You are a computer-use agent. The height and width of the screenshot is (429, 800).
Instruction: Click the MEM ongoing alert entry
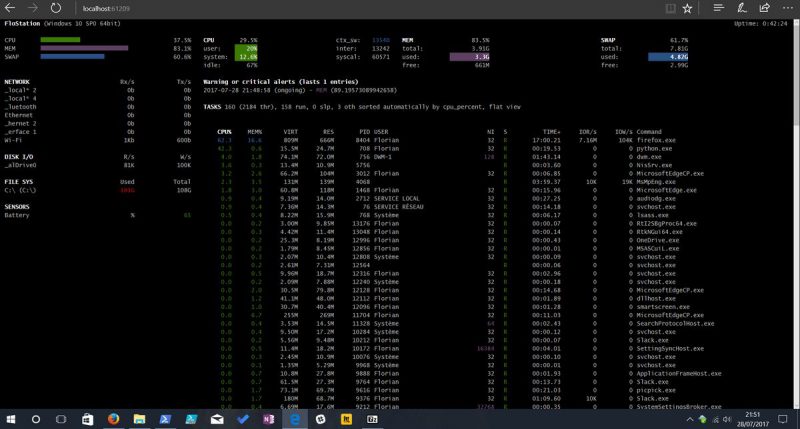(x=300, y=90)
